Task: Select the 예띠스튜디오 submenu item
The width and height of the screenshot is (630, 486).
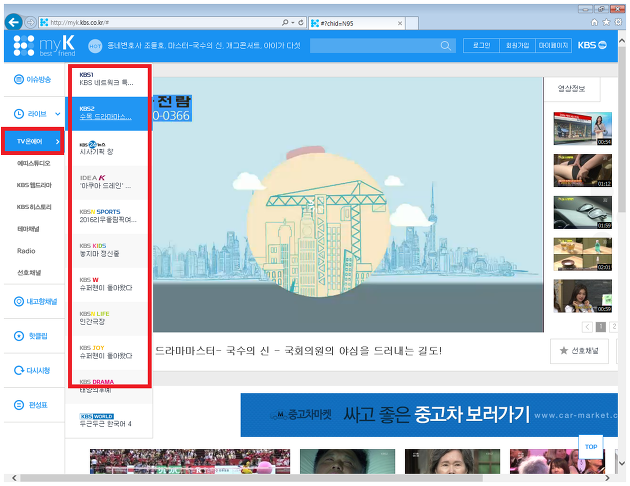Action: coord(33,163)
